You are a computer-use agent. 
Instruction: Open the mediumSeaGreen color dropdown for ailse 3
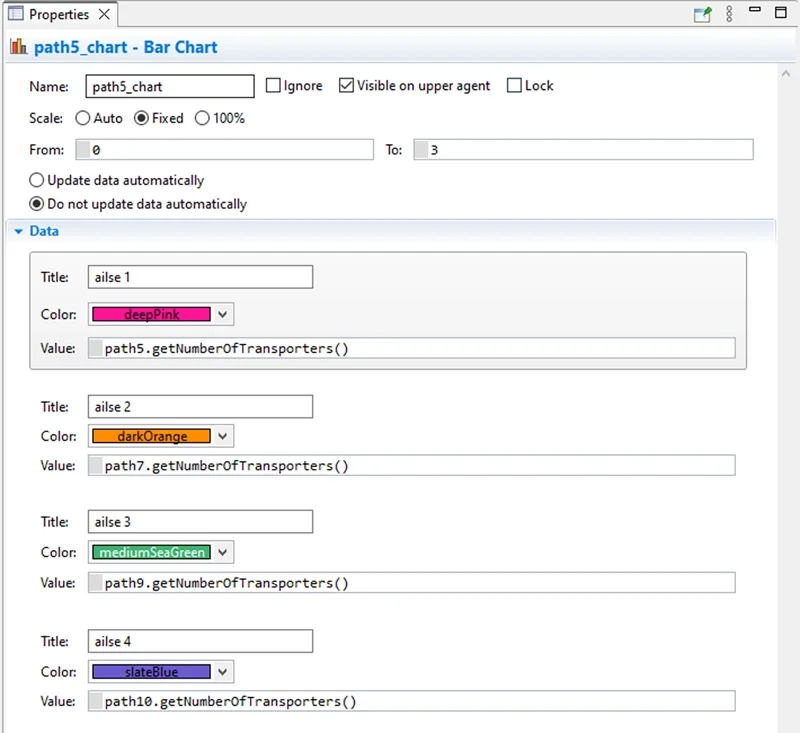coord(221,551)
